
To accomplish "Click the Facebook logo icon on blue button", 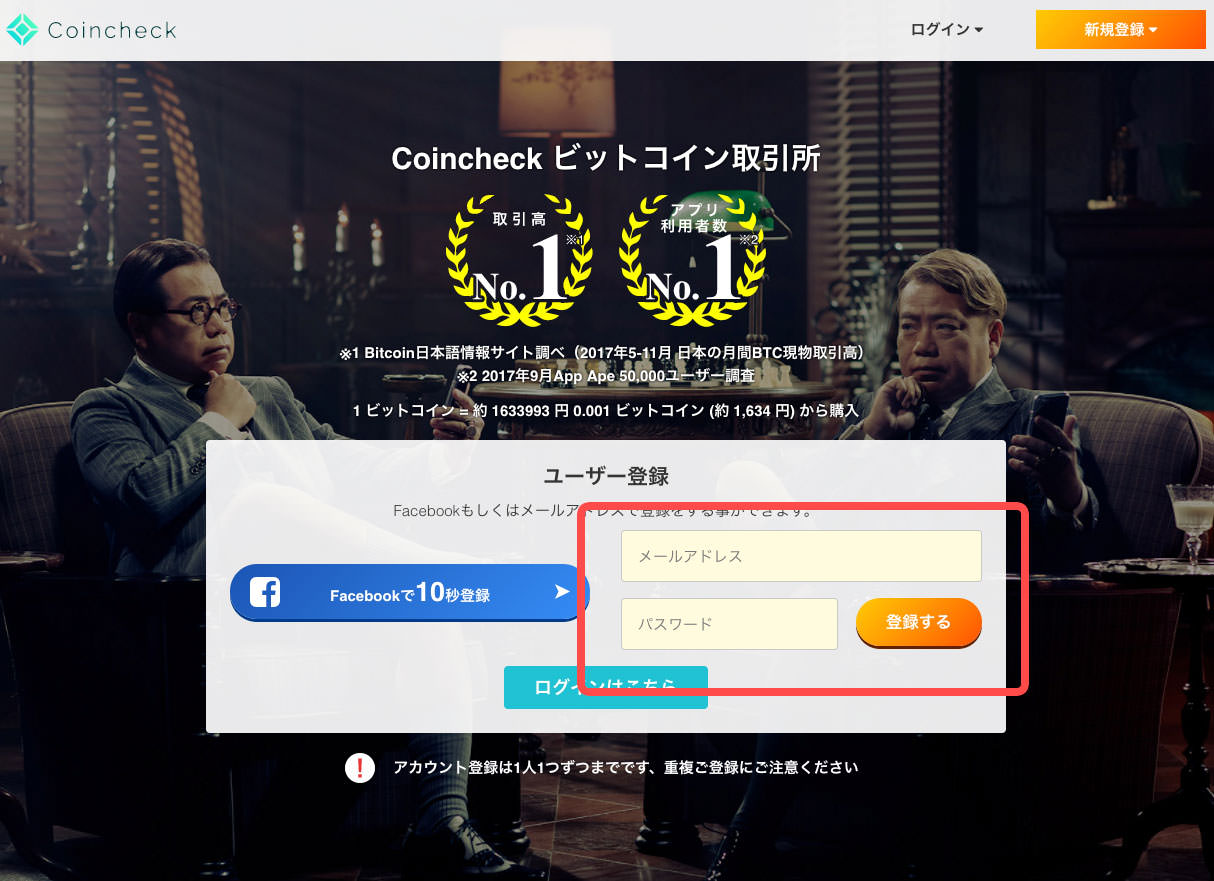I will (264, 592).
